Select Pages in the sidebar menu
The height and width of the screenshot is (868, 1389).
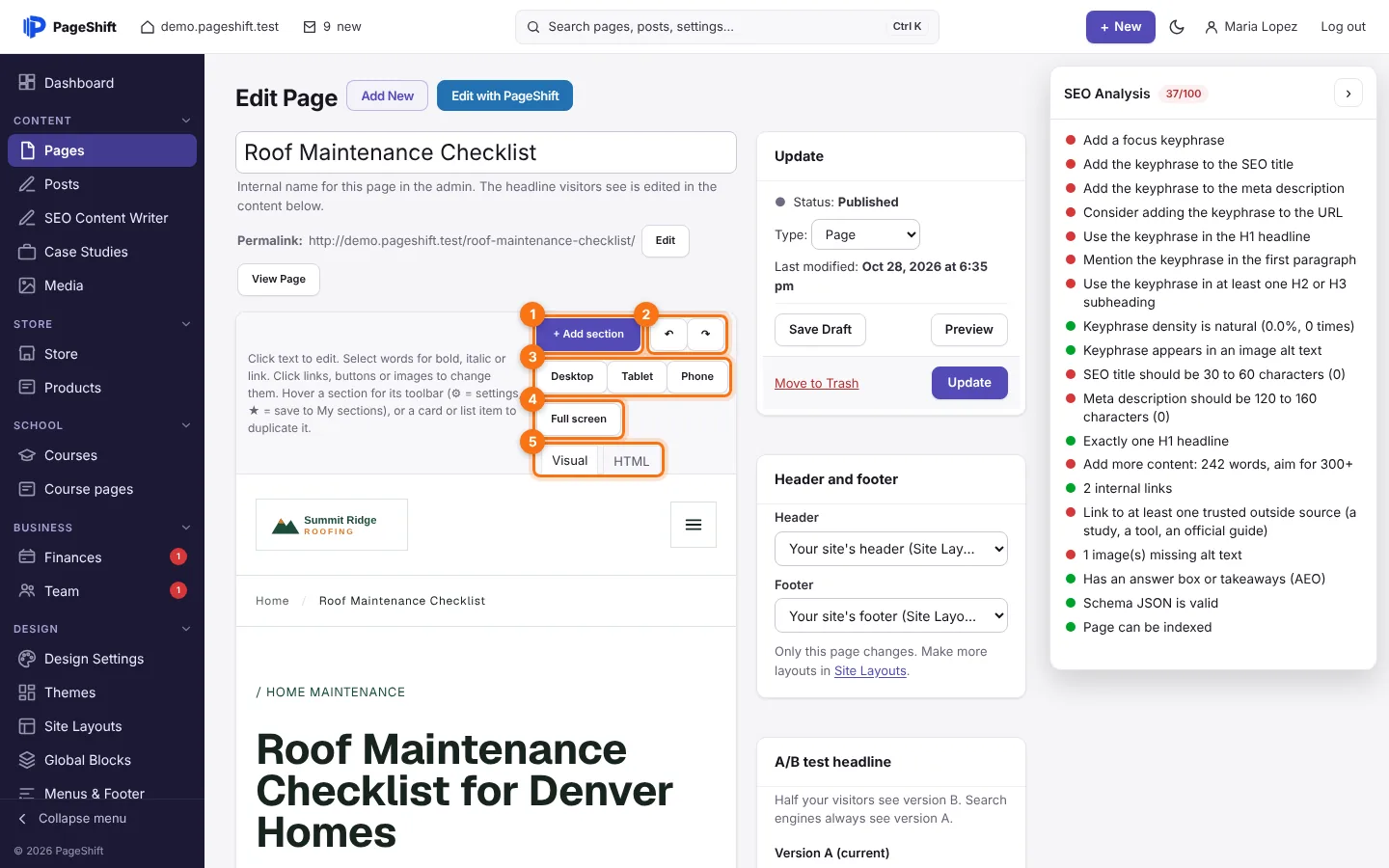tap(102, 150)
